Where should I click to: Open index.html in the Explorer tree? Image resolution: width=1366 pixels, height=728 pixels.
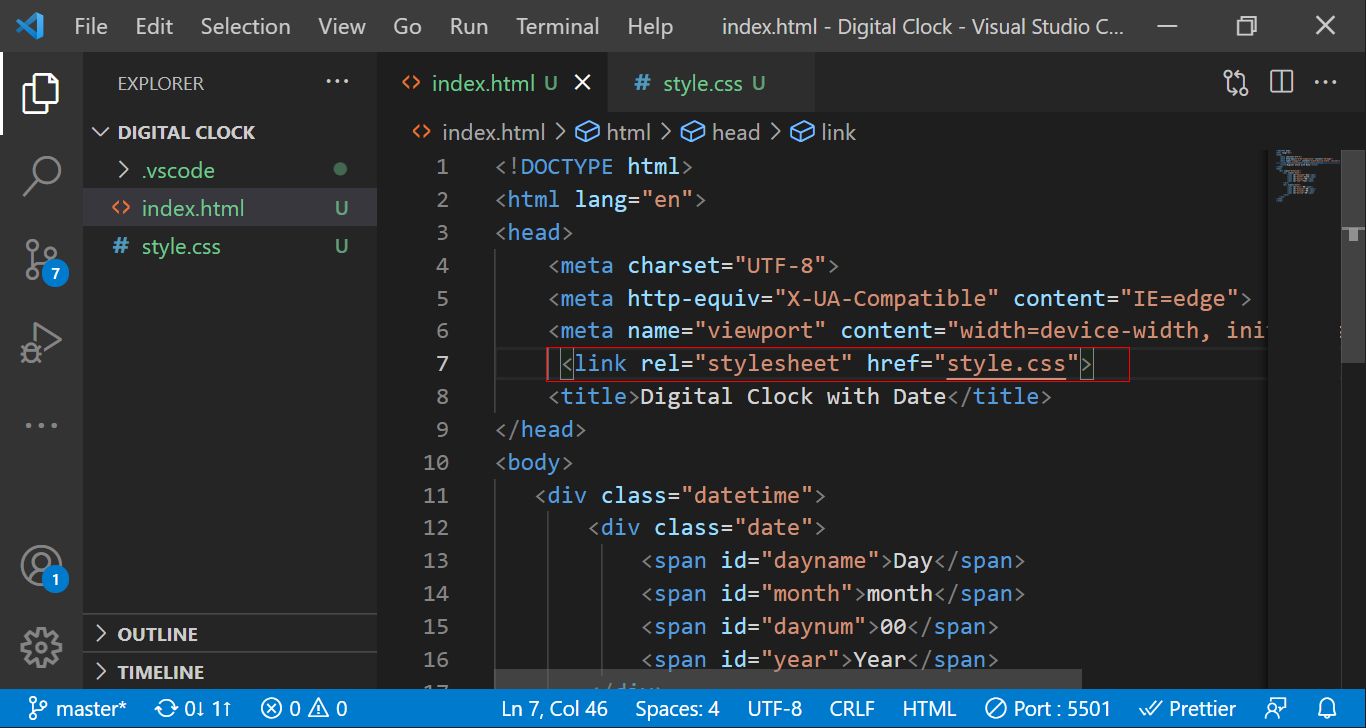point(230,208)
